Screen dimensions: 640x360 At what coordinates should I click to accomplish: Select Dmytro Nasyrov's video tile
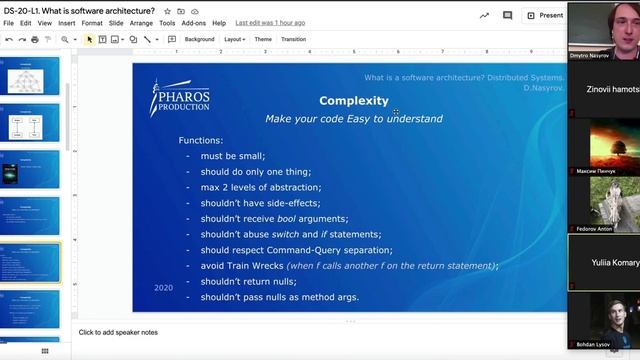pyautogui.click(x=604, y=31)
